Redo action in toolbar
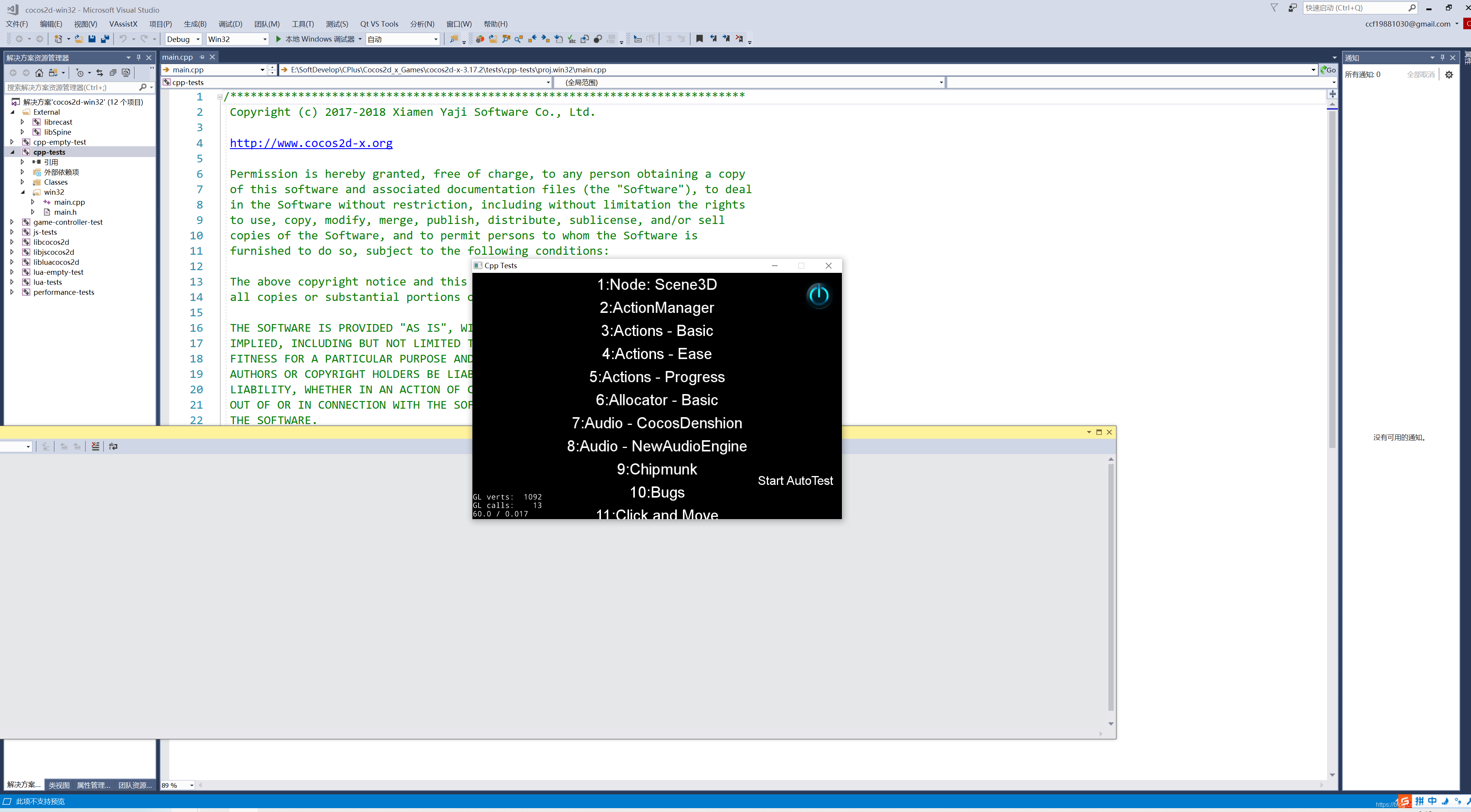The image size is (1471, 812). point(144,39)
